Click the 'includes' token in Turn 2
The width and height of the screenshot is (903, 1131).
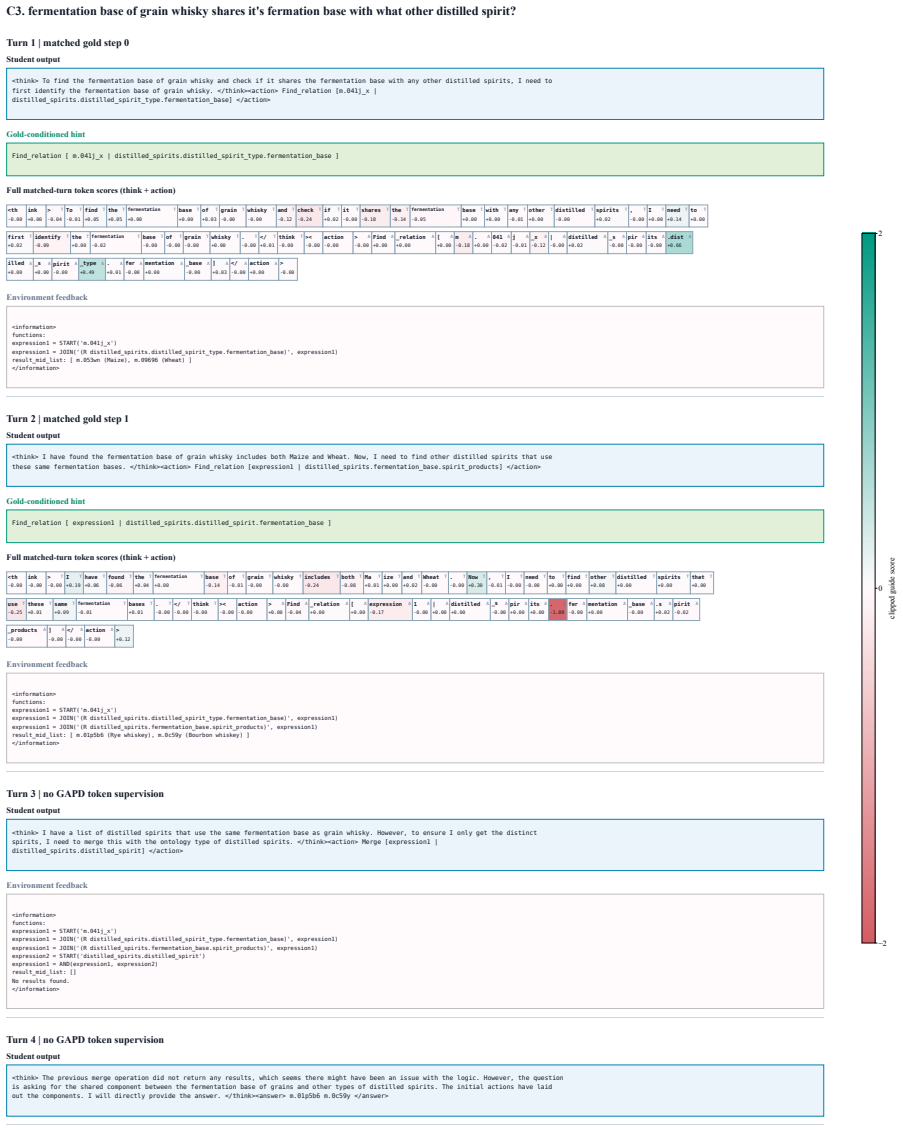[x=320, y=581]
